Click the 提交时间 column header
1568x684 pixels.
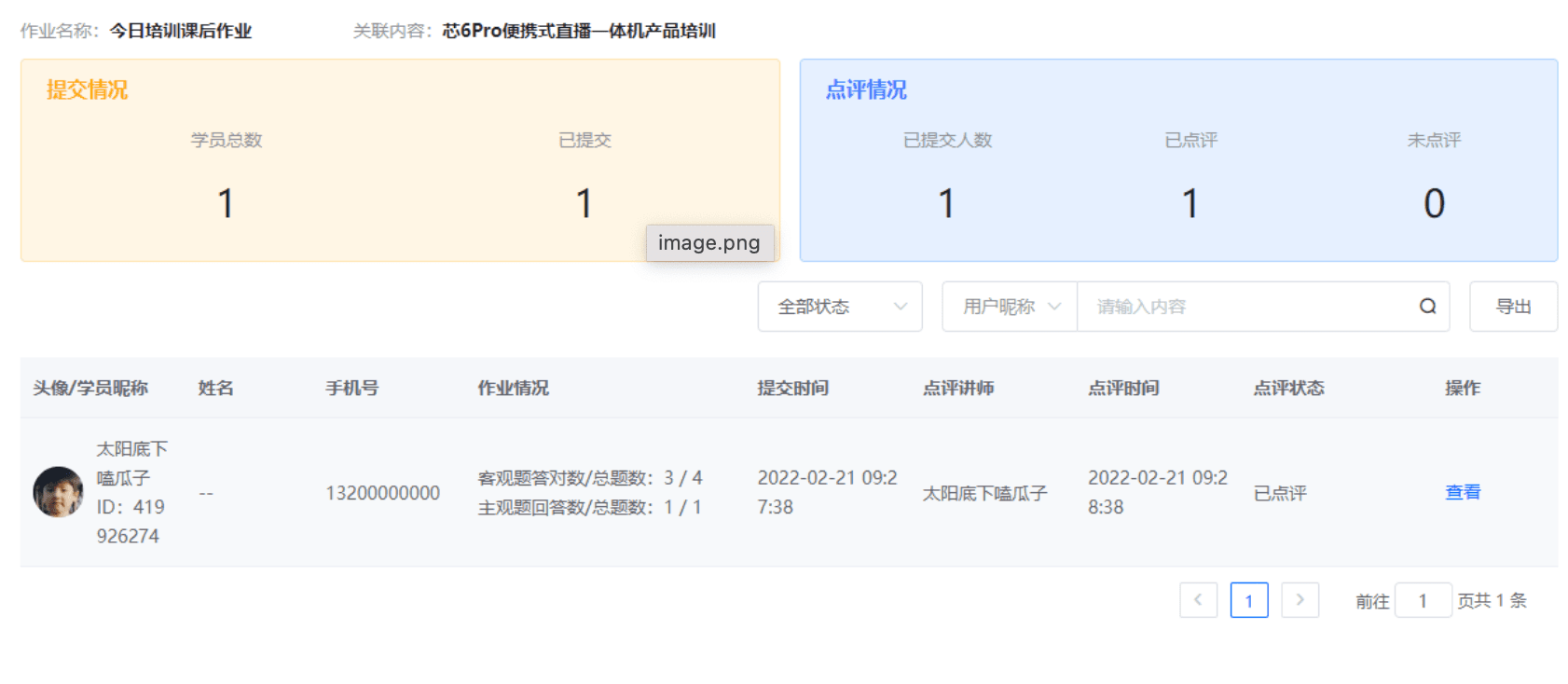click(792, 388)
